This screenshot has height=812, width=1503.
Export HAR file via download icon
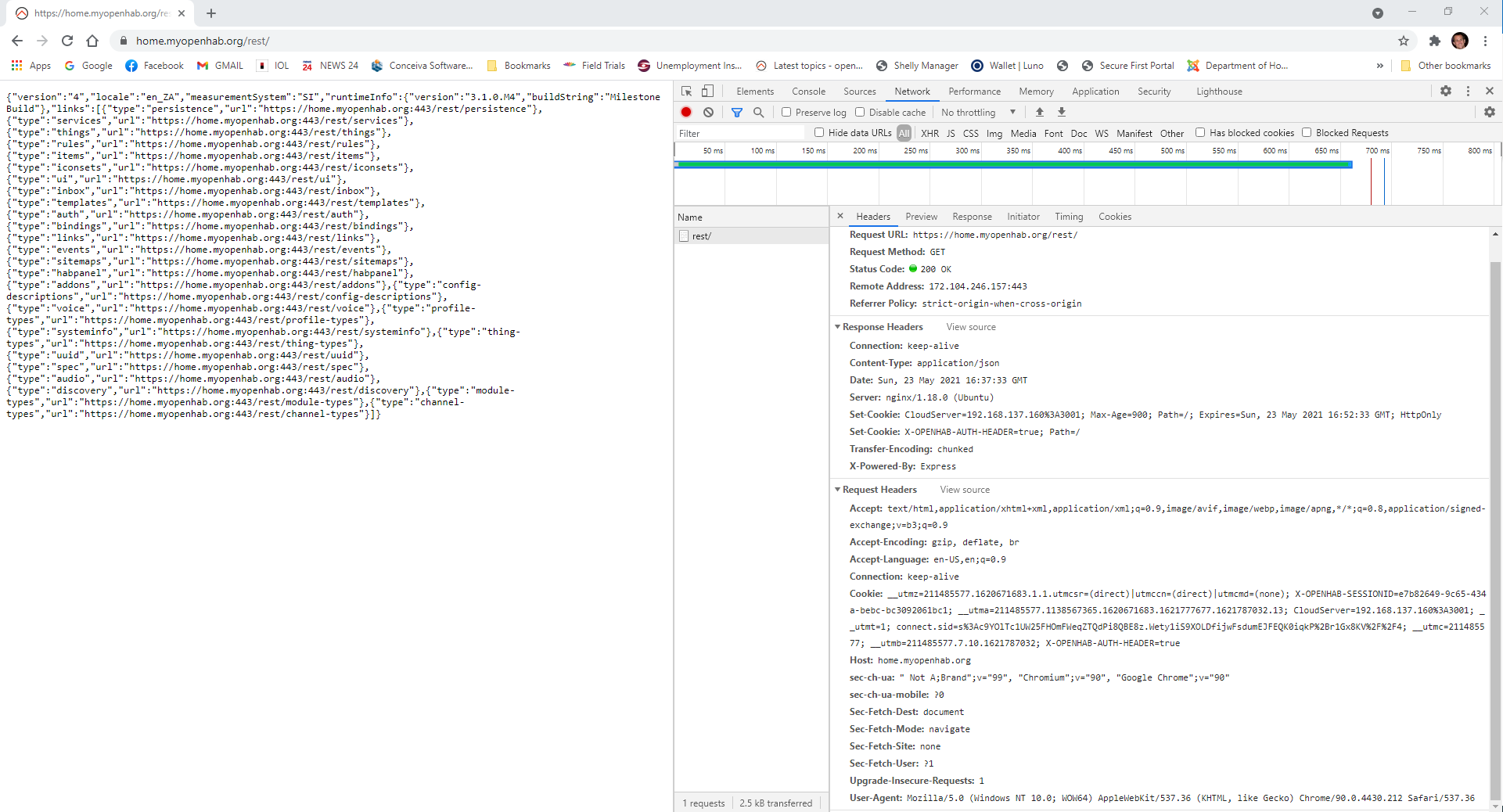(1062, 112)
